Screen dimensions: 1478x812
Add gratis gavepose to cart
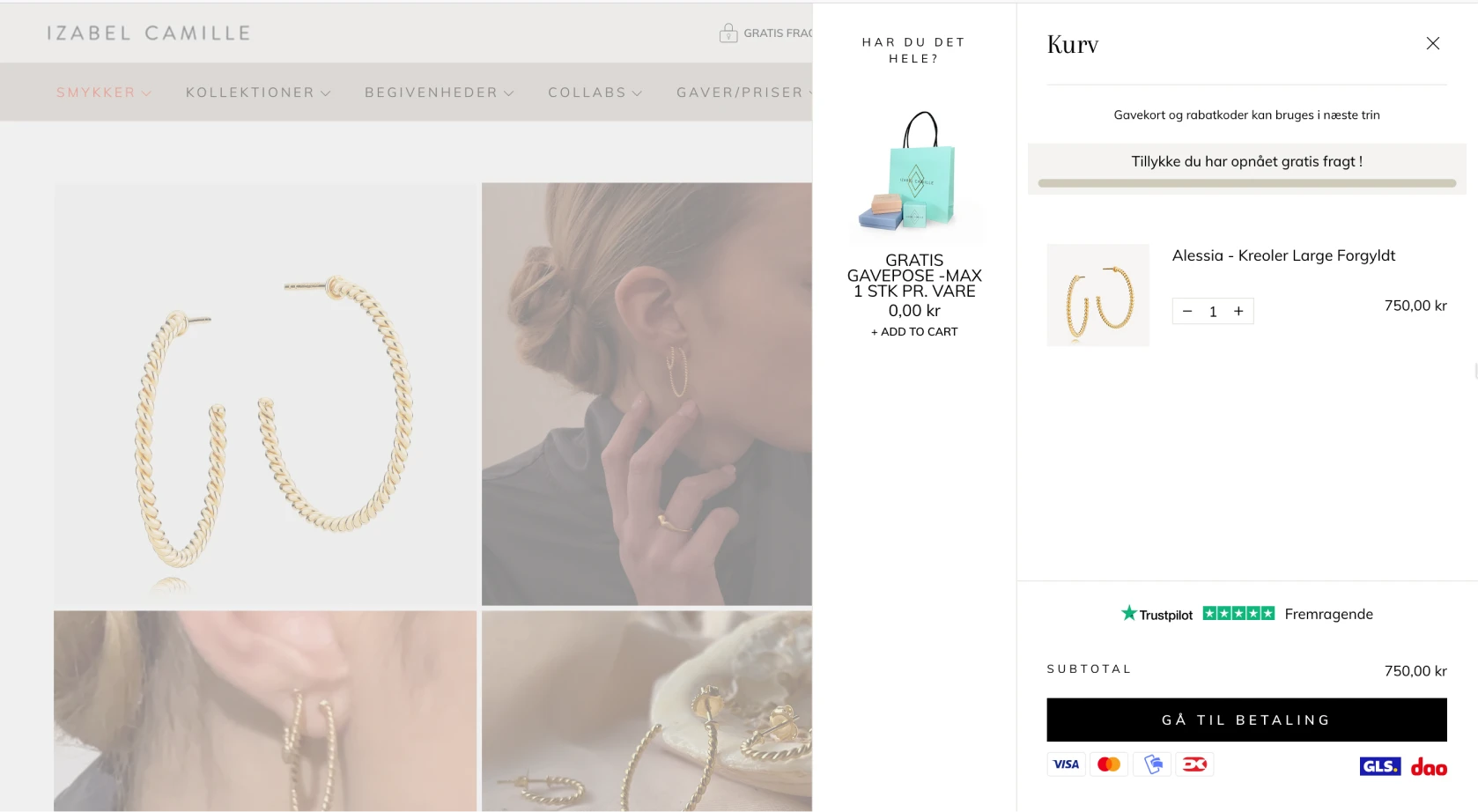tap(914, 332)
